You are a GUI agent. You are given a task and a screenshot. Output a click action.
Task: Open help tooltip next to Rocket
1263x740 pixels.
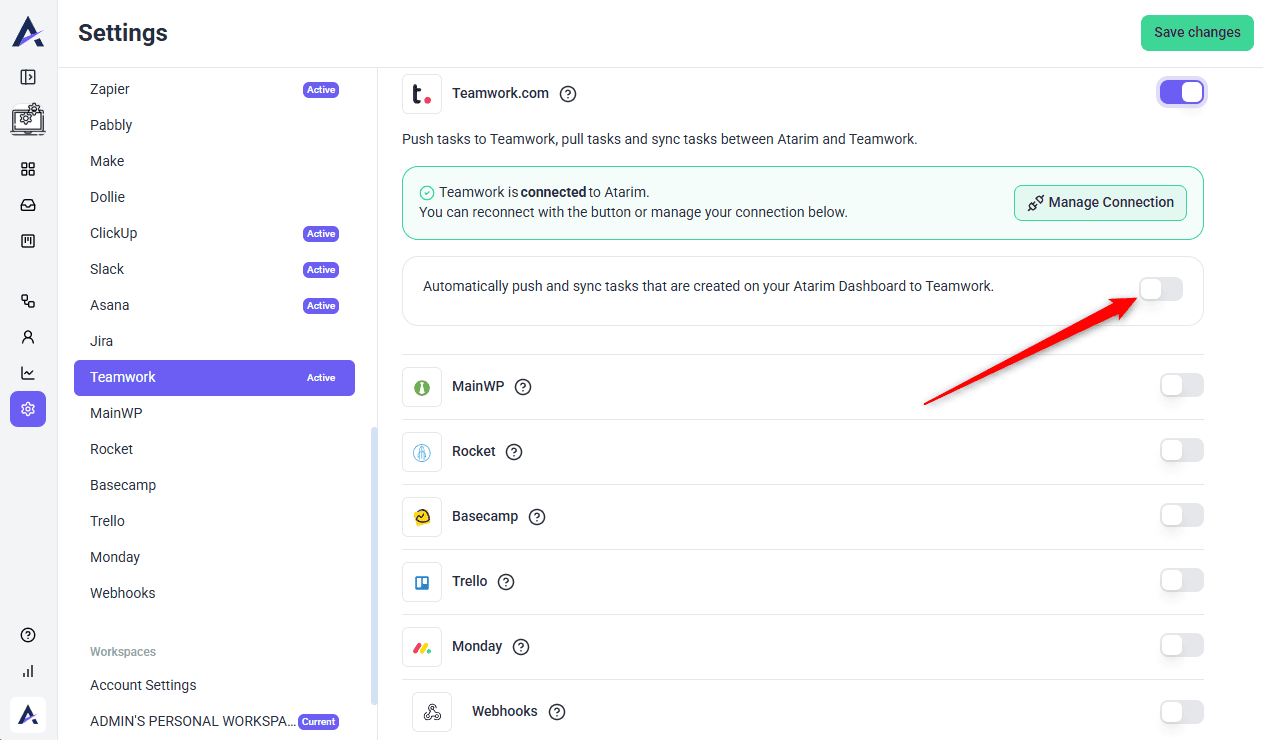pyautogui.click(x=514, y=452)
